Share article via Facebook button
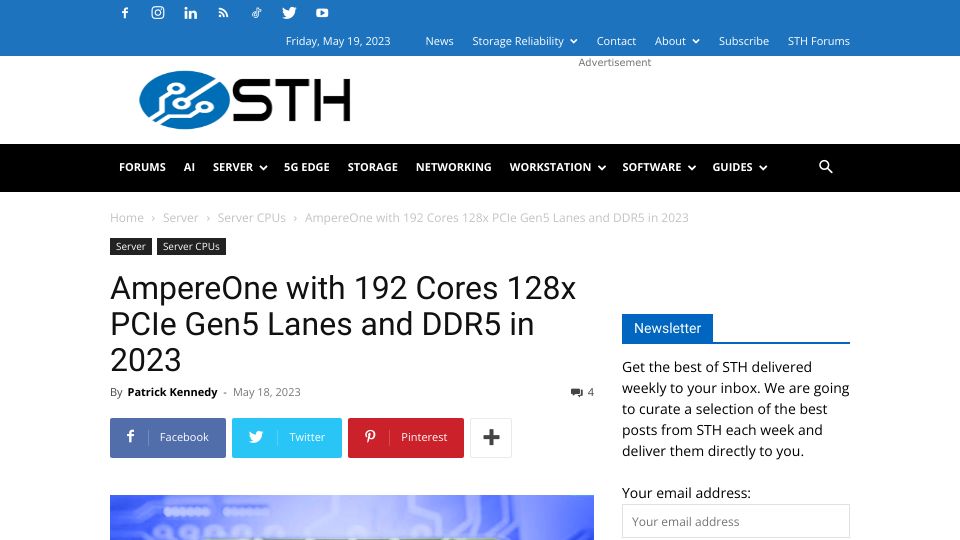This screenshot has height=540, width=960. point(168,438)
